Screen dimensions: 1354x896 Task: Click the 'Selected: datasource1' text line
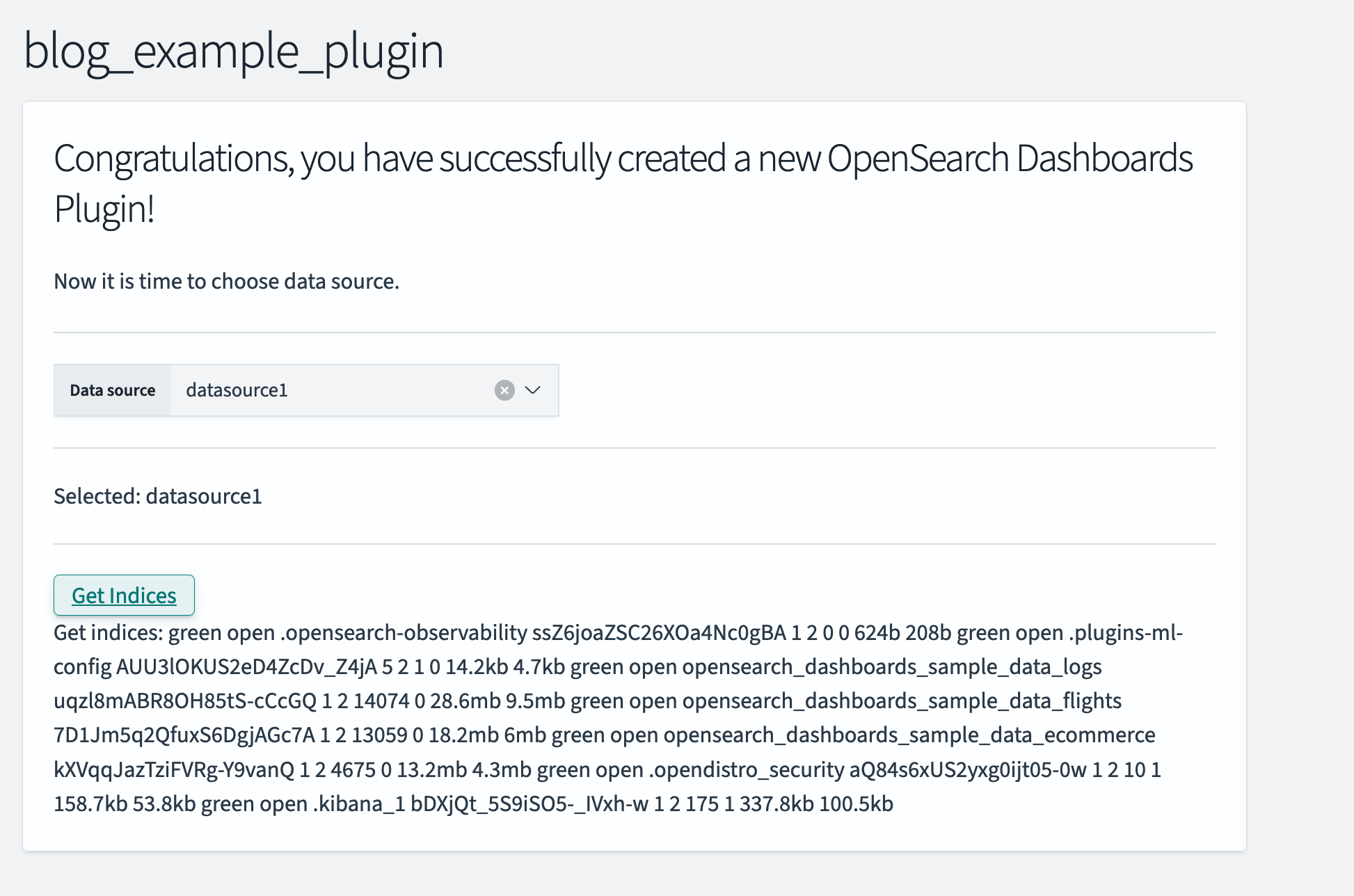point(158,496)
